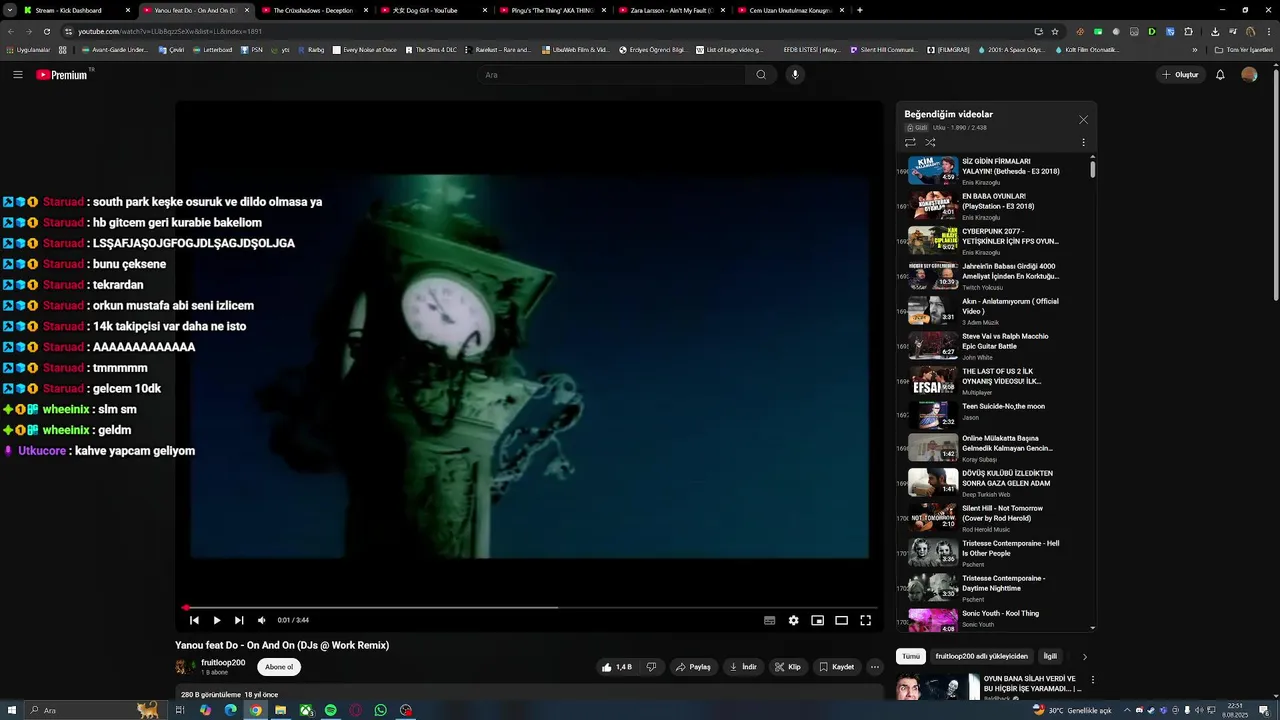
Task: Play the video
Action: click(x=216, y=620)
